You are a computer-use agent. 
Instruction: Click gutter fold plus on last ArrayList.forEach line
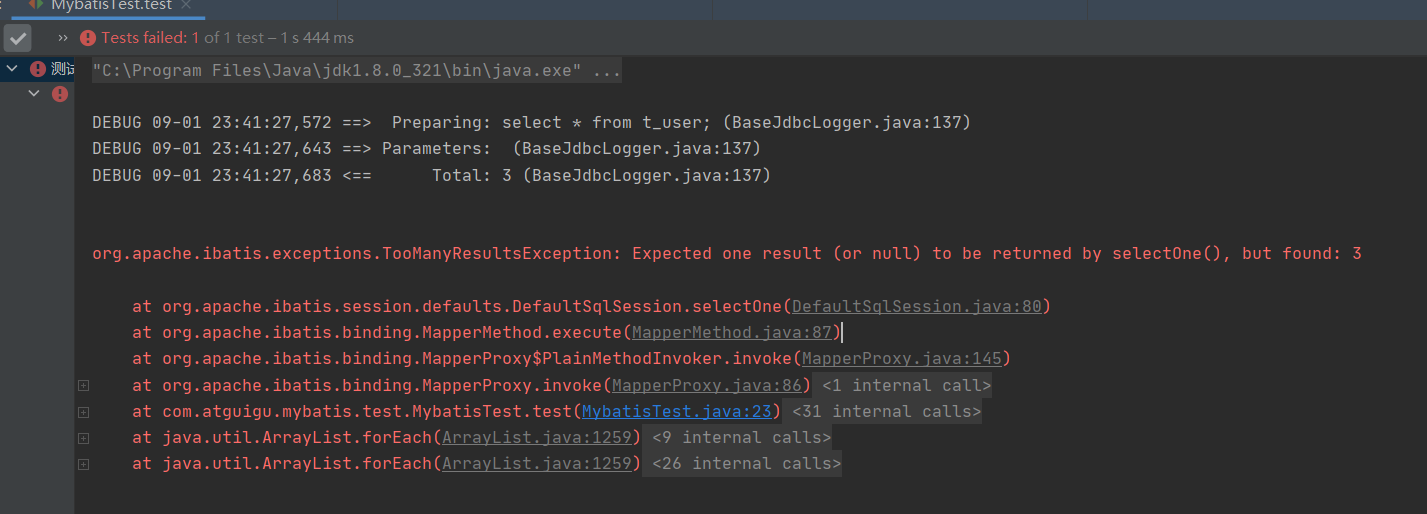click(83, 464)
